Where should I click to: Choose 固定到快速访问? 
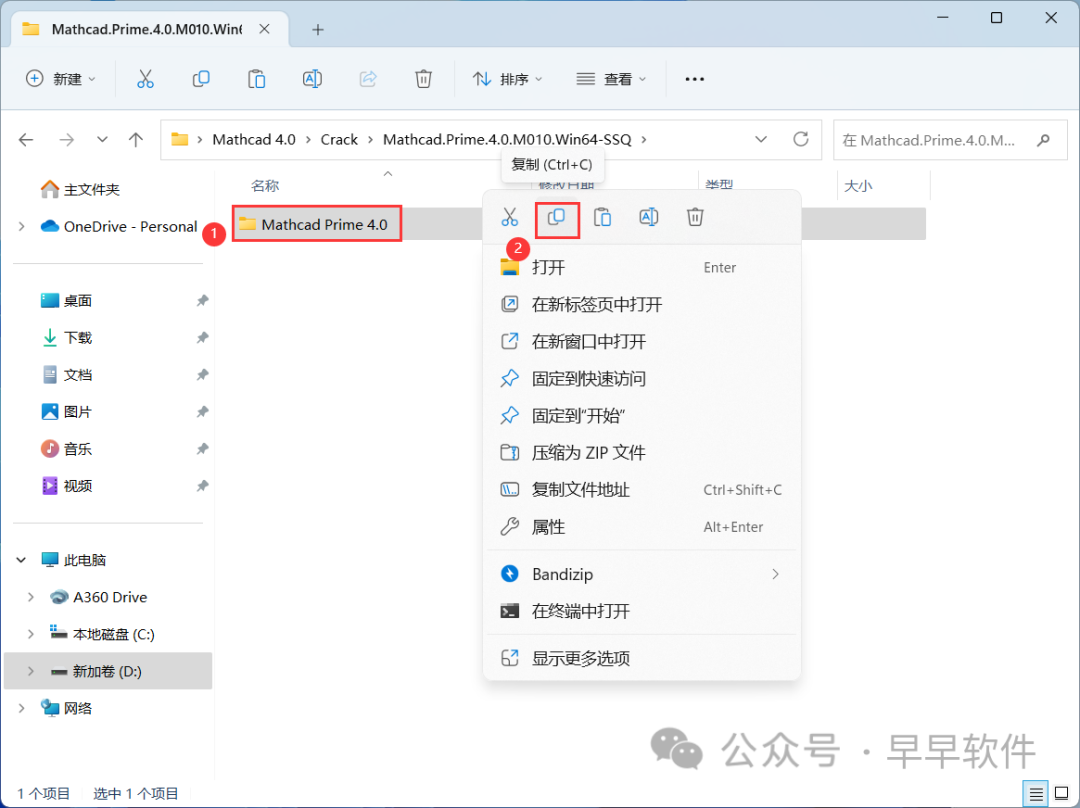pos(642,379)
